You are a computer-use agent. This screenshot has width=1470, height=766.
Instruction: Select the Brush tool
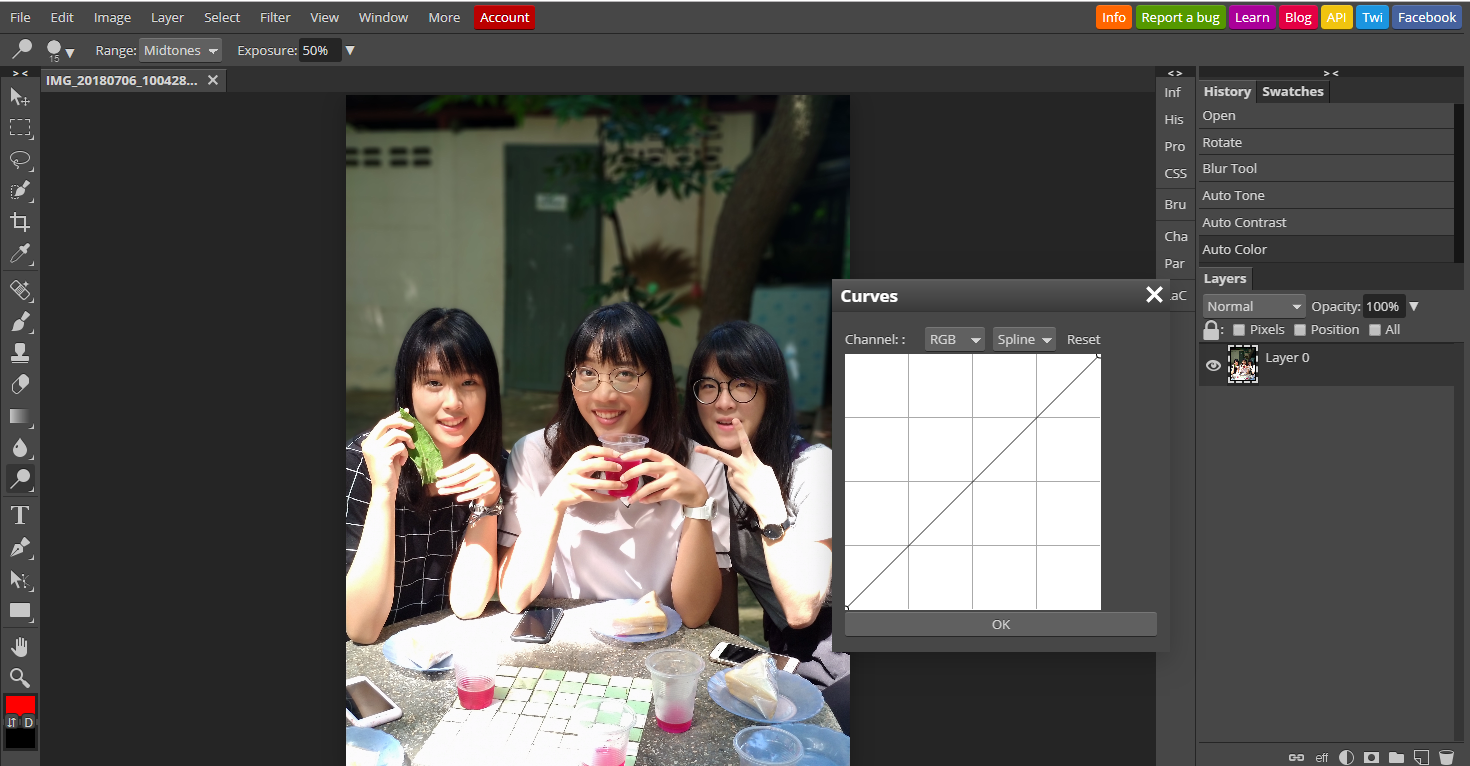click(x=20, y=322)
